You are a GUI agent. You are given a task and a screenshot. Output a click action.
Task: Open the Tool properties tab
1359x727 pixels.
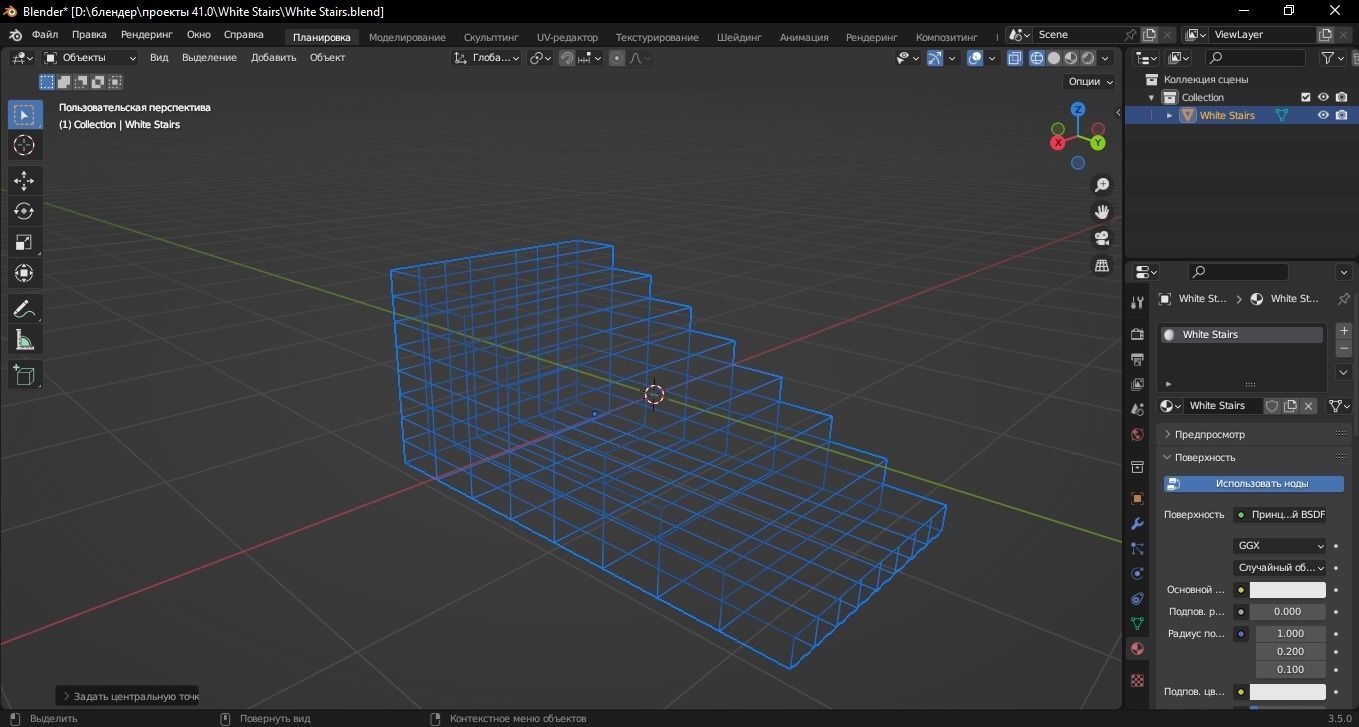coord(1137,302)
